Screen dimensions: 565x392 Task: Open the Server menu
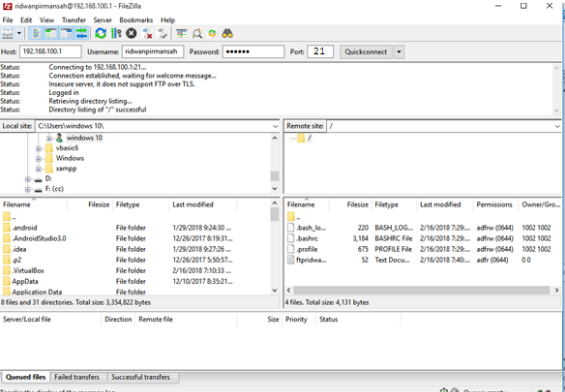coord(103,20)
